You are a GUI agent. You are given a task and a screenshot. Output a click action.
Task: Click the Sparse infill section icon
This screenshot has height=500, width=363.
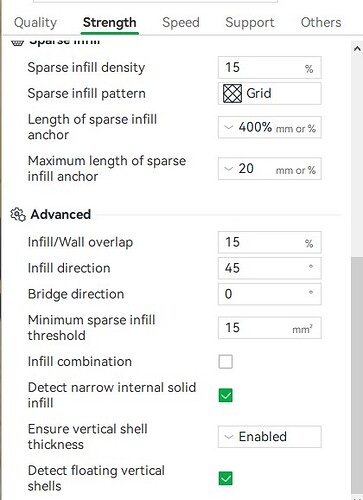point(17,43)
